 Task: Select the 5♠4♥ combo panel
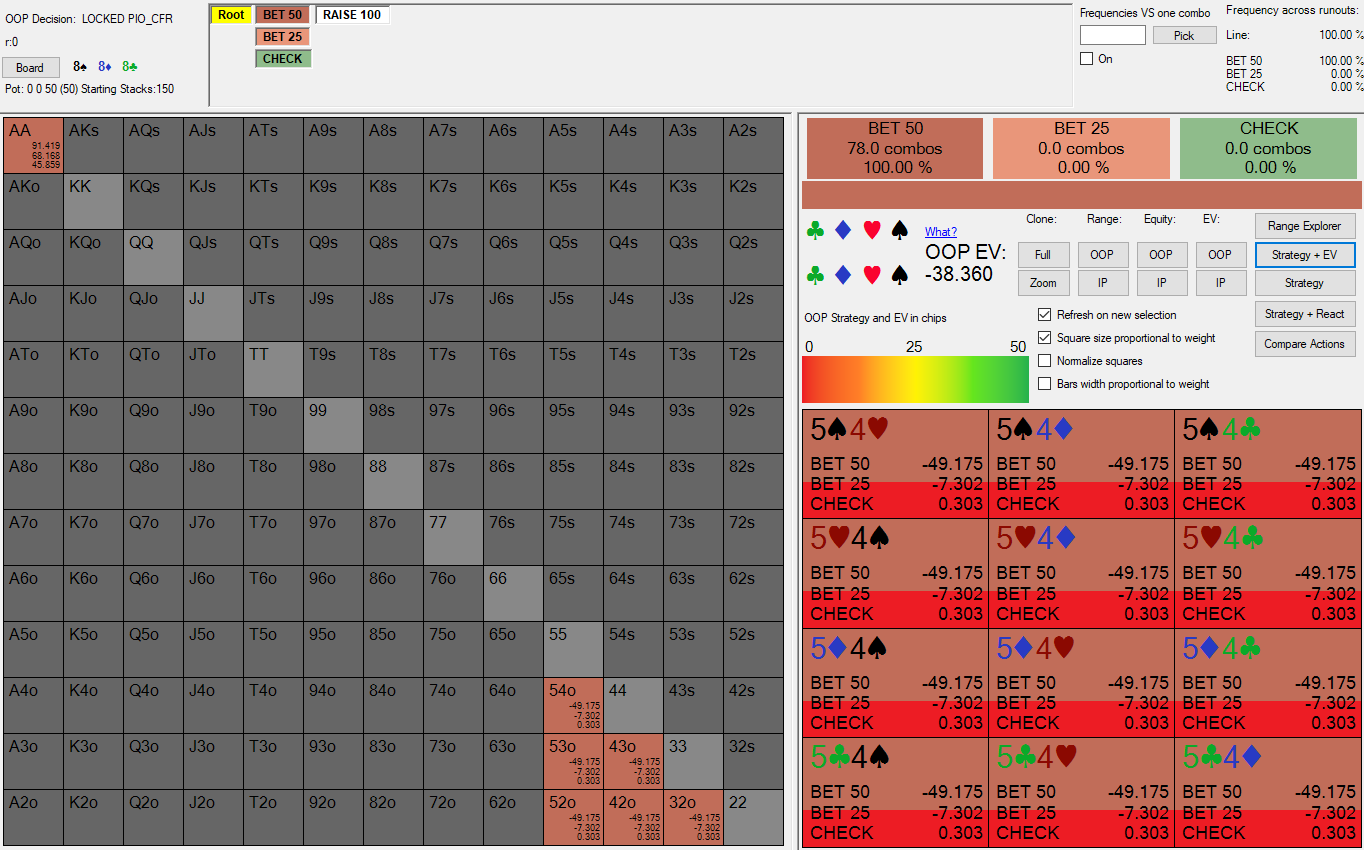[895, 464]
